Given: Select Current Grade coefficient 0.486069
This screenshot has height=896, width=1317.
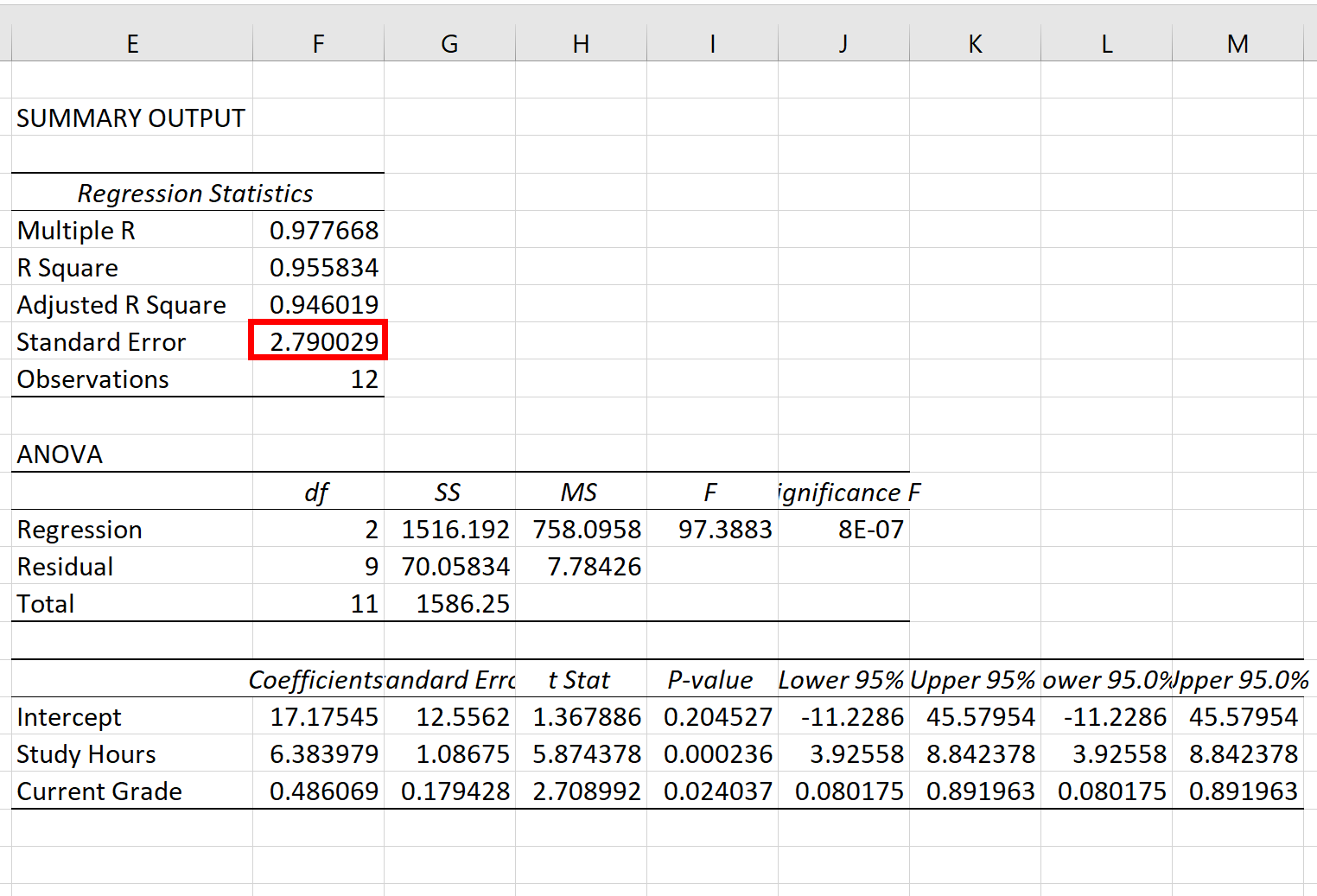Looking at the screenshot, I should 318,791.
